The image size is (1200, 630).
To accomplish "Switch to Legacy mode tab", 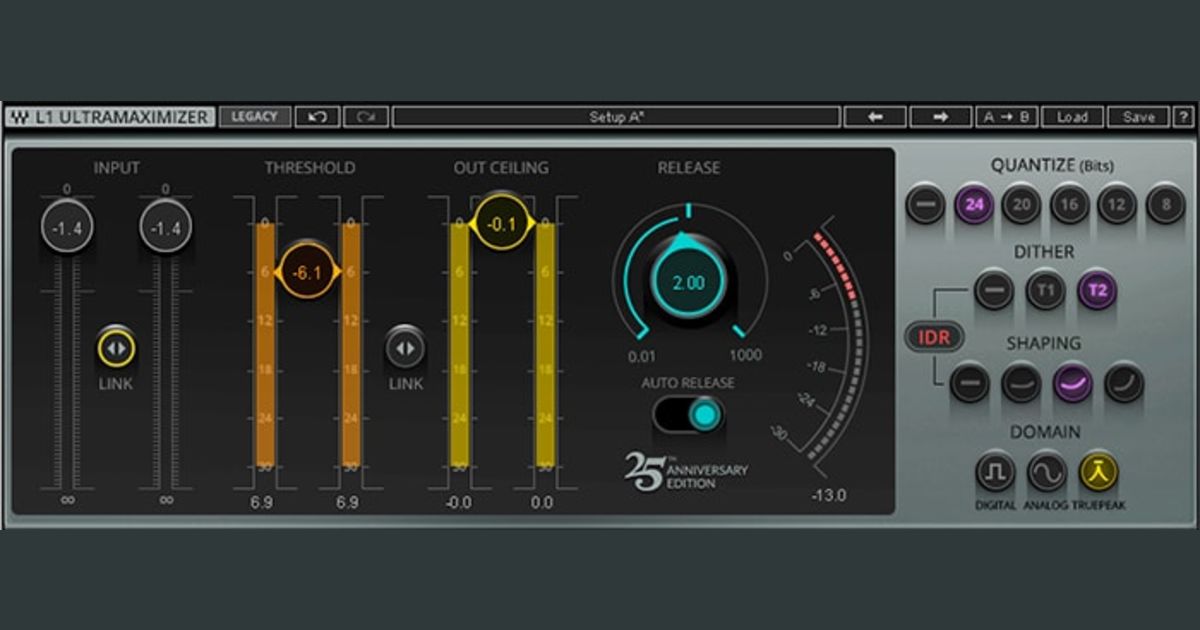I will point(256,116).
